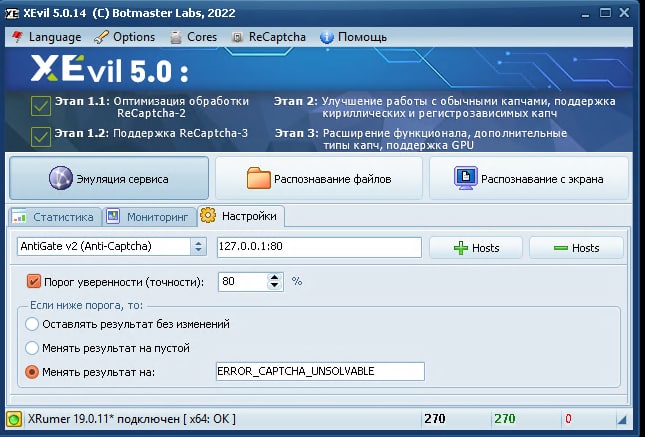This screenshot has height=437, width=645.
Task: Click the red 0 counter
Action: [x=568, y=419]
